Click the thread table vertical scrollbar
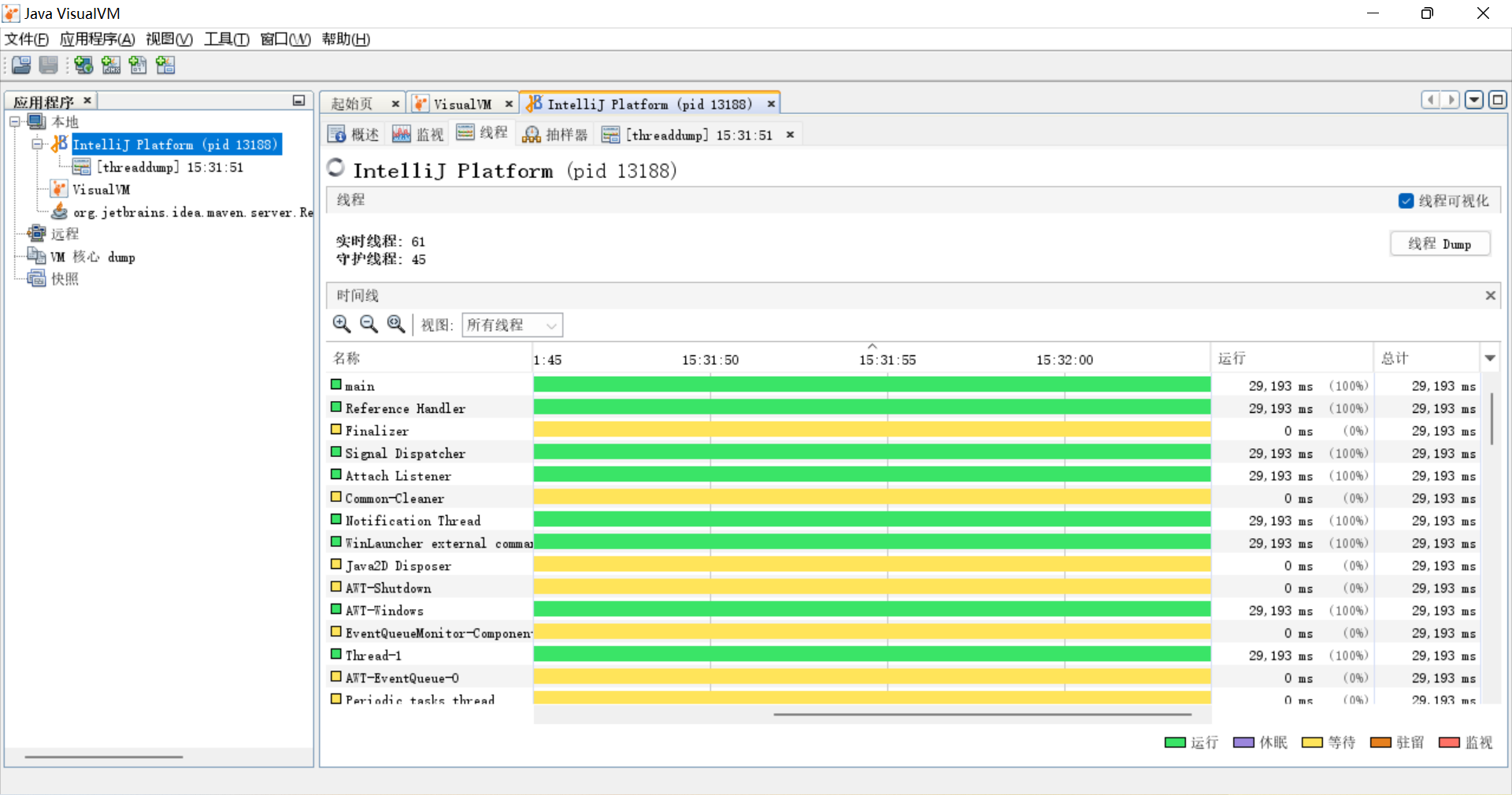 1492,419
